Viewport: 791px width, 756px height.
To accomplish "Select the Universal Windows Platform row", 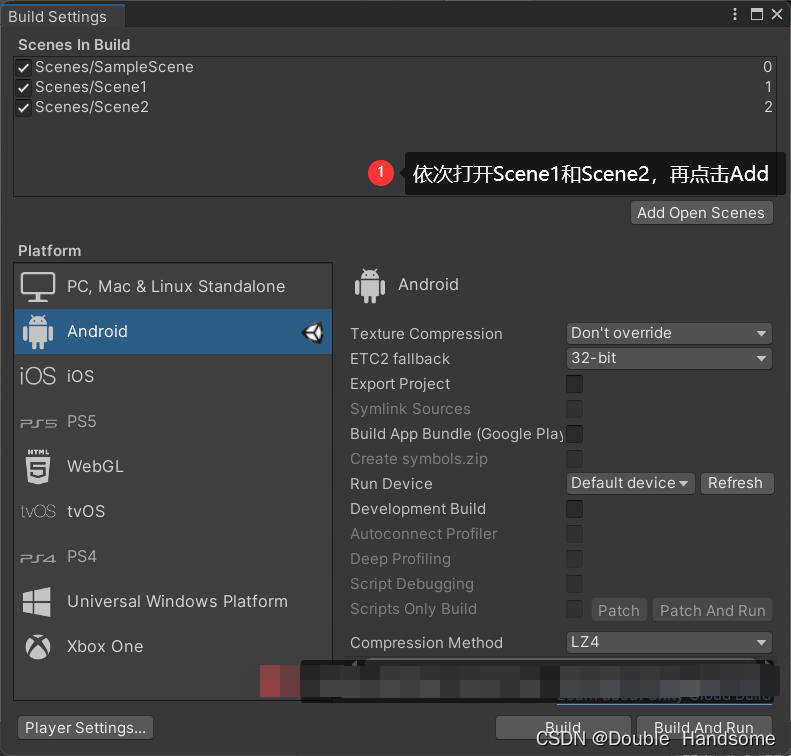I will 173,601.
